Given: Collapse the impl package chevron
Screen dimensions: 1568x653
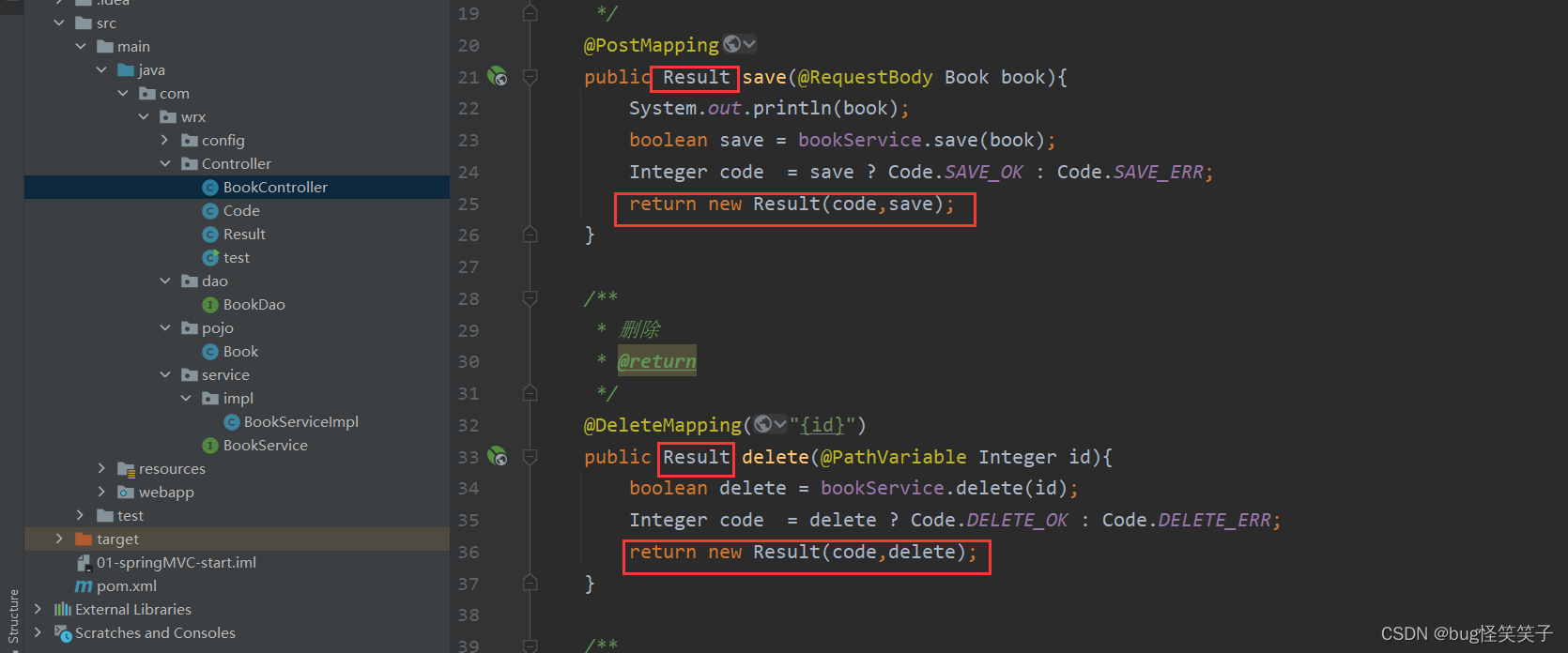Looking at the screenshot, I should (x=186, y=398).
